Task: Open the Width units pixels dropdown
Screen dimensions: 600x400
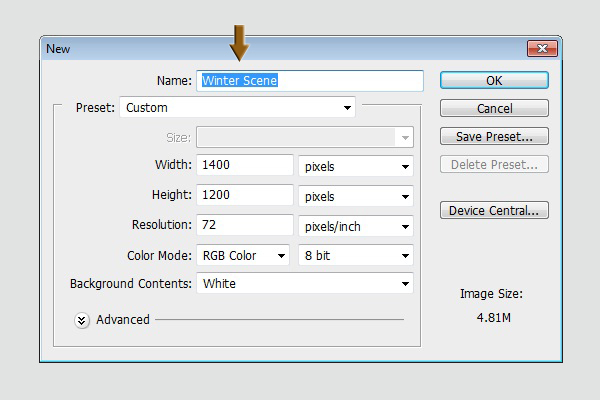Action: pyautogui.click(x=356, y=166)
